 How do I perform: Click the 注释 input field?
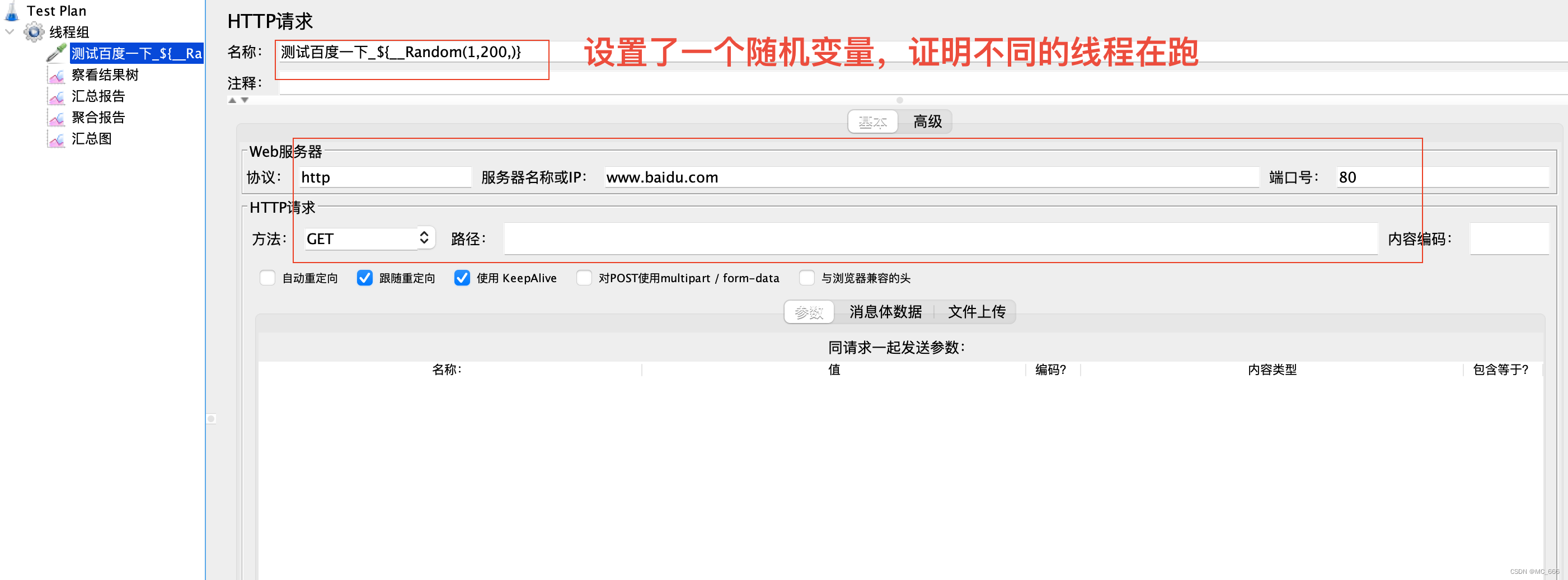(x=923, y=83)
